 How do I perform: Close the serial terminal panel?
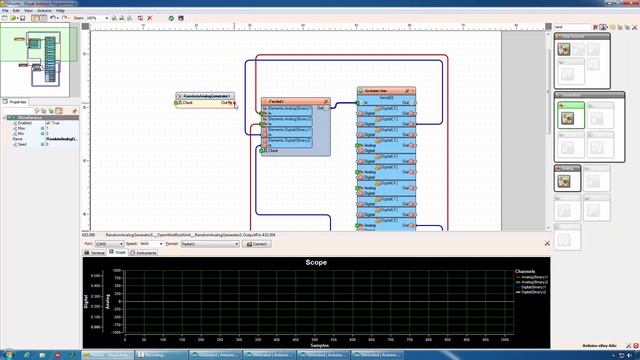coord(547,243)
